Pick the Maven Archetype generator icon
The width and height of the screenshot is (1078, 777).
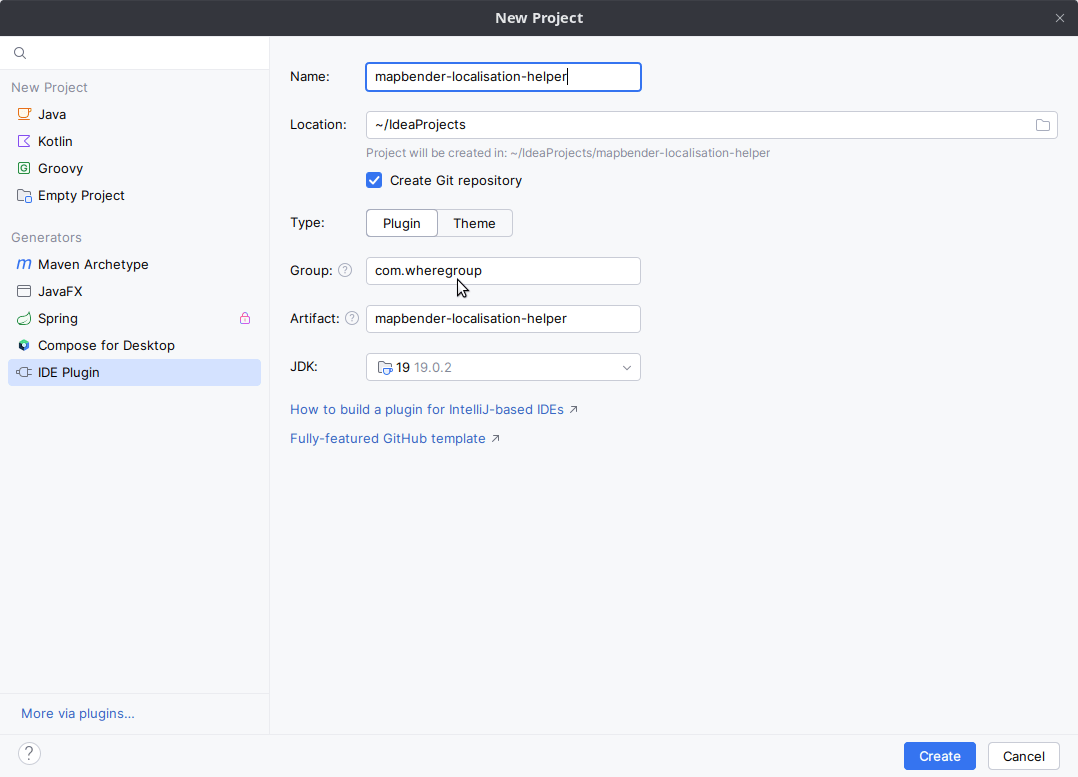click(24, 264)
